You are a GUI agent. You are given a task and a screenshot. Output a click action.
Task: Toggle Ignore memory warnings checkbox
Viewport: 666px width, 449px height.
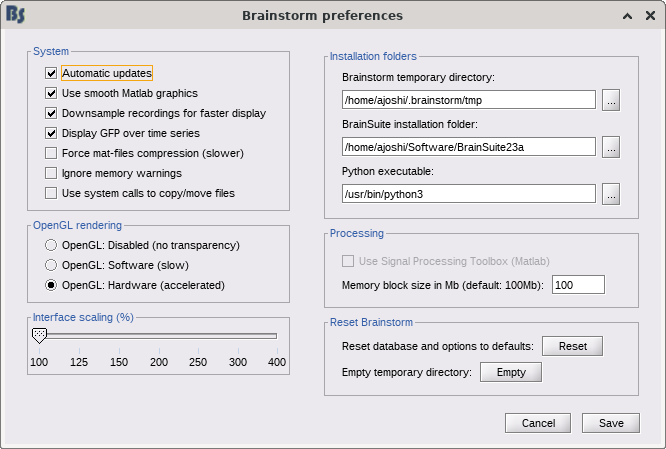[51, 173]
